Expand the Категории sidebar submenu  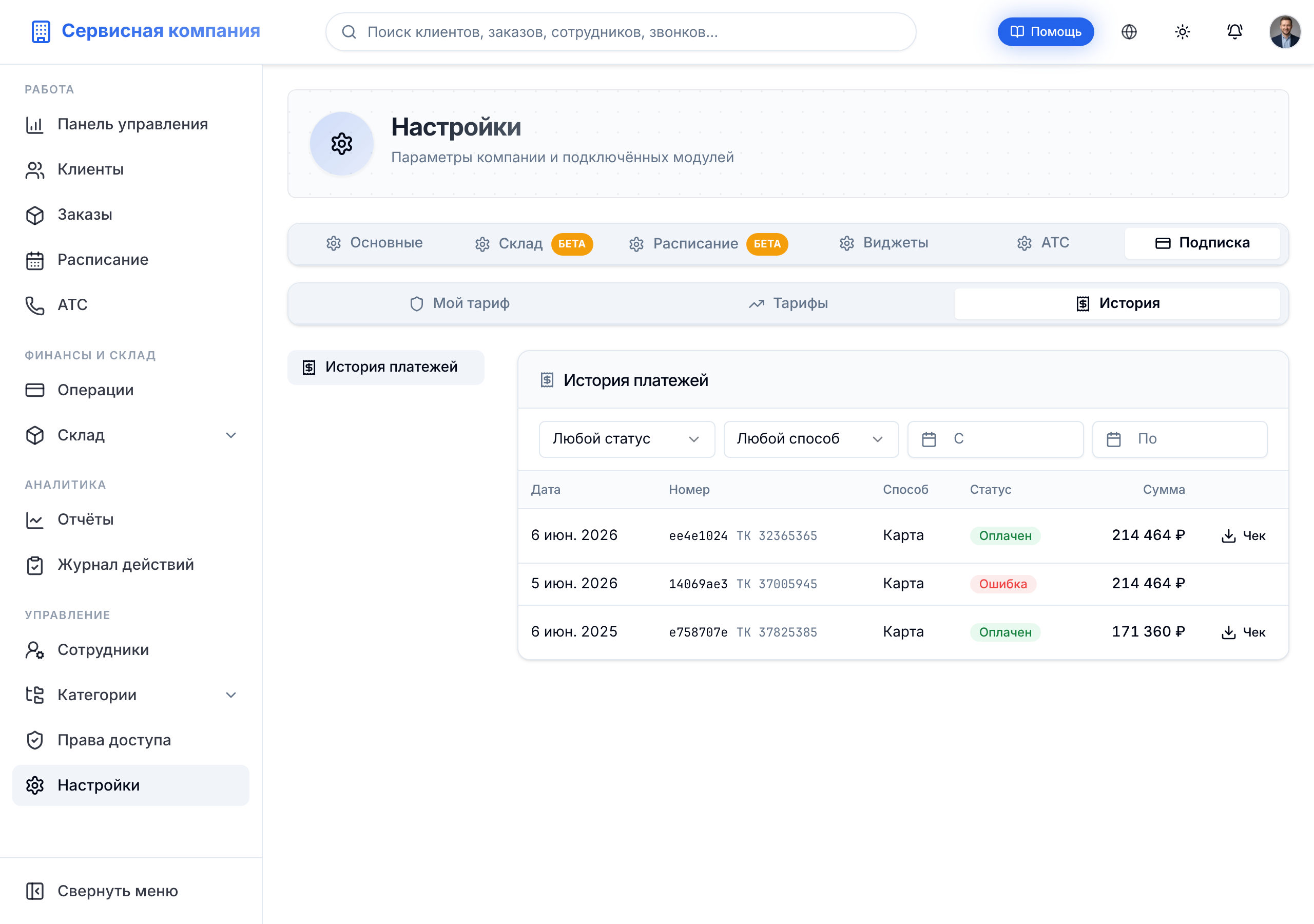pos(230,695)
